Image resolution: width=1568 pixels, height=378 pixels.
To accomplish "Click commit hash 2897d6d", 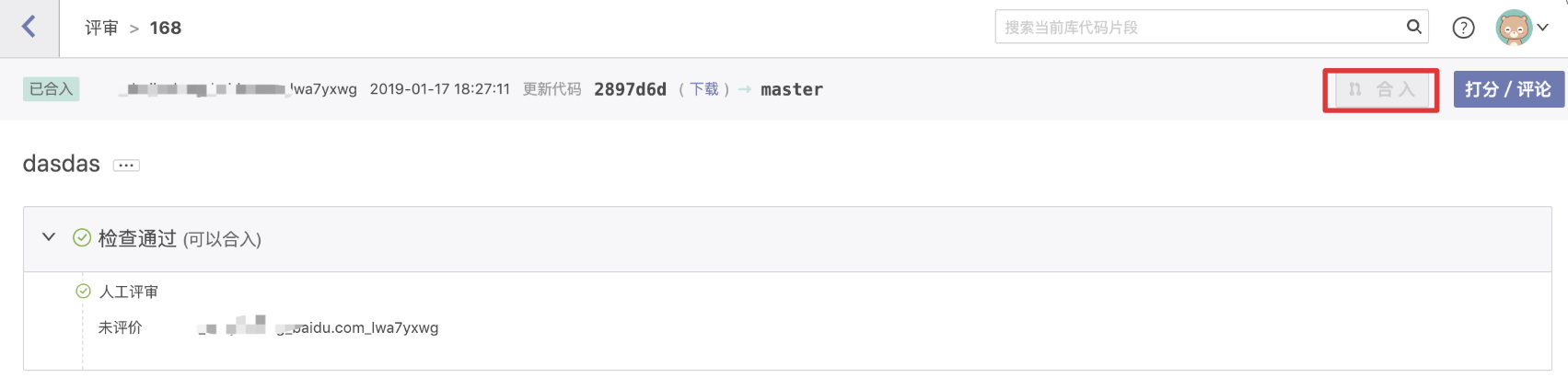I will point(630,89).
